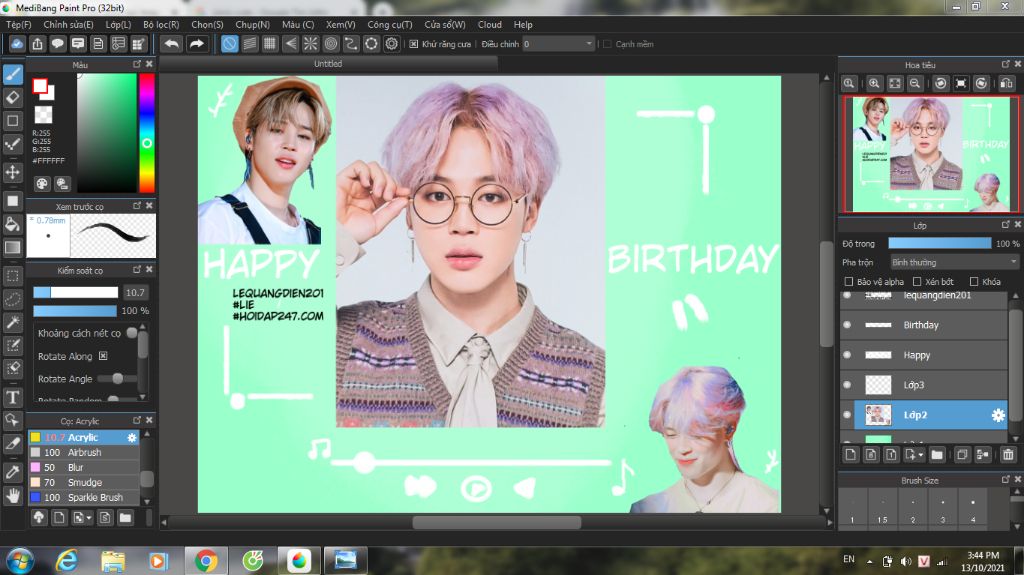Viewport: 1024px width, 575px height.
Task: Click the rainbow hue slider strip
Action: pyautogui.click(x=147, y=133)
